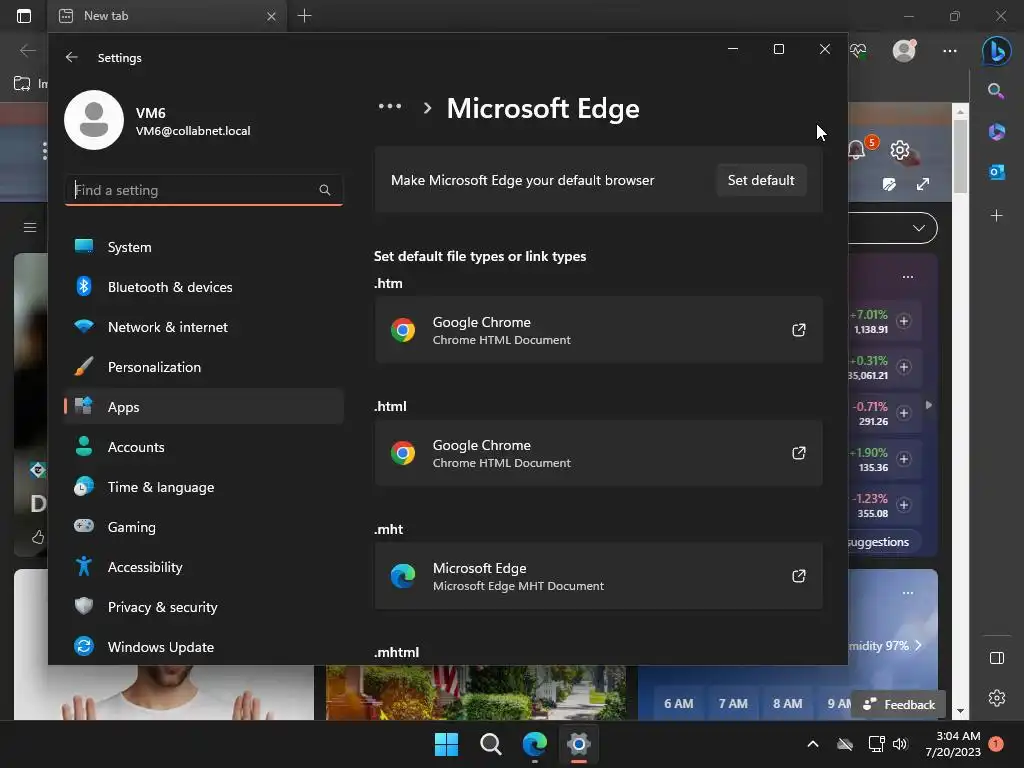
Task: Open System settings category
Action: pos(204,247)
